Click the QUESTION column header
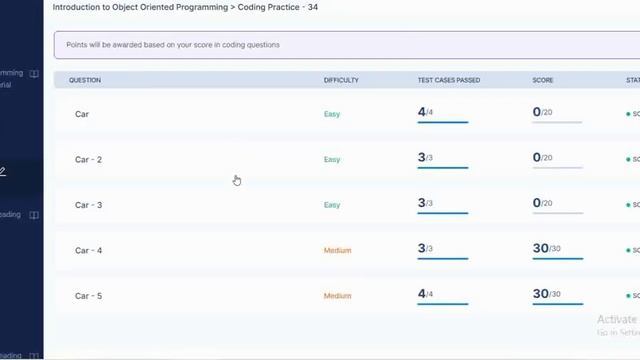640x360 pixels. (85, 80)
